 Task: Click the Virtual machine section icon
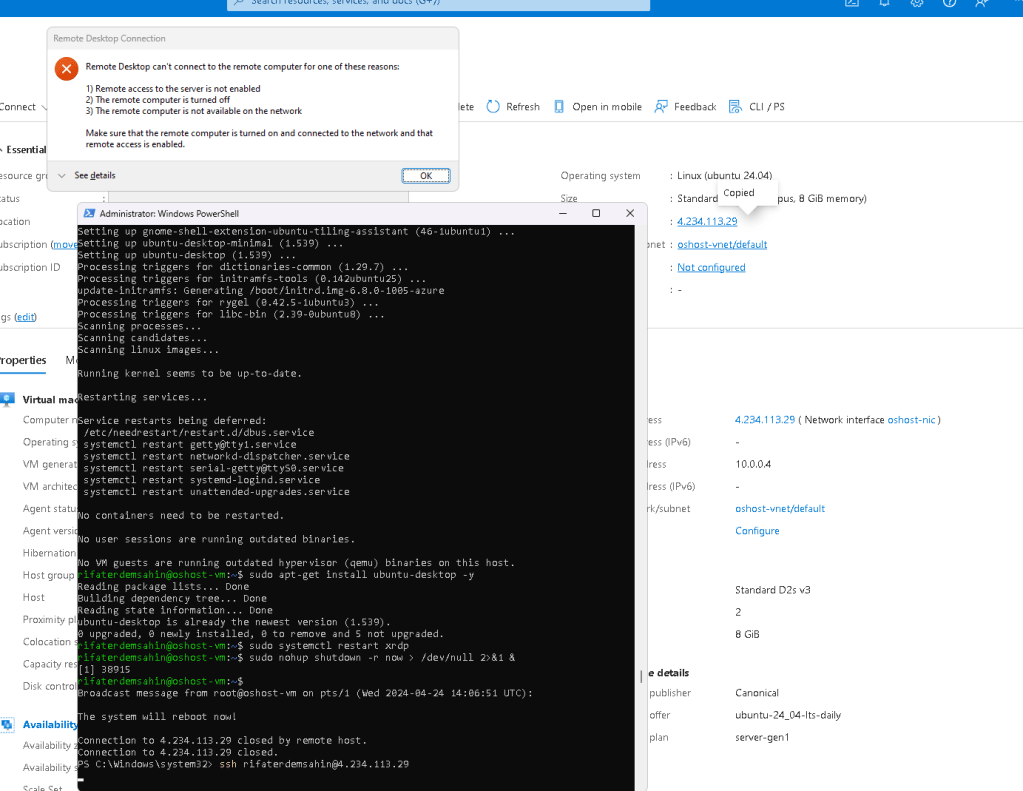click(x=8, y=399)
